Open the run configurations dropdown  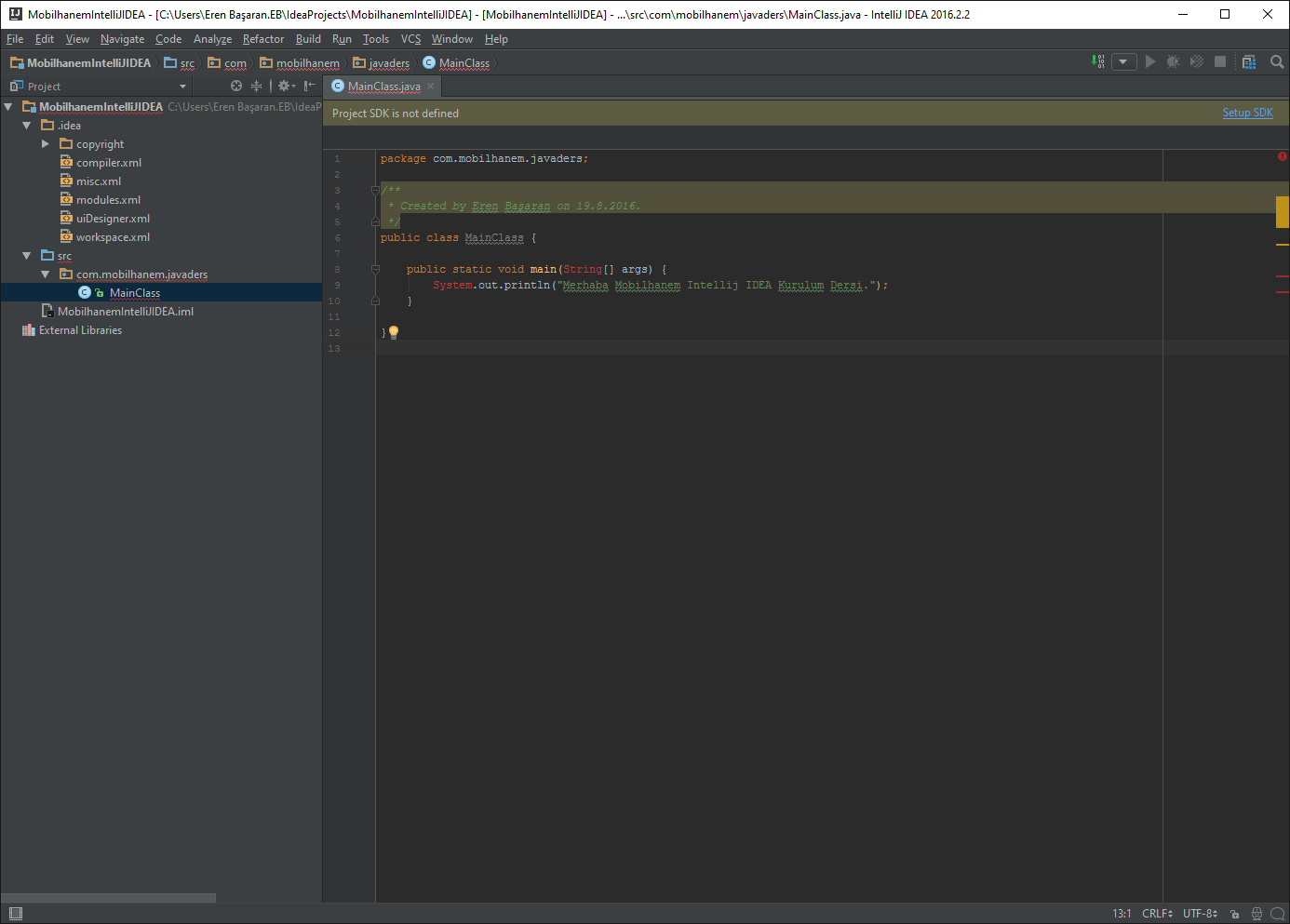[x=1123, y=61]
